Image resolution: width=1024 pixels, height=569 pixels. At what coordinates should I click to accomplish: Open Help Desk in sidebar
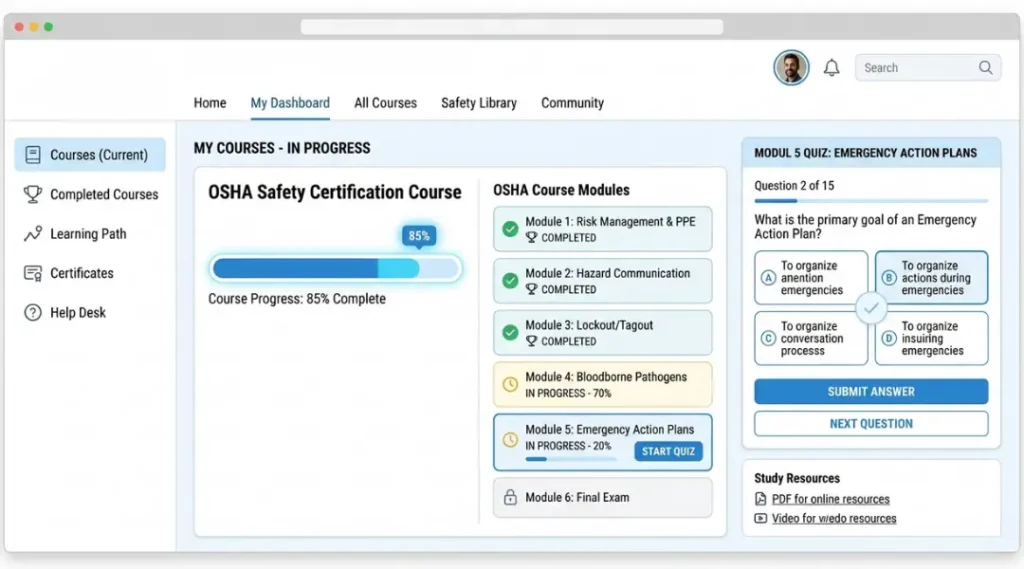click(90, 312)
